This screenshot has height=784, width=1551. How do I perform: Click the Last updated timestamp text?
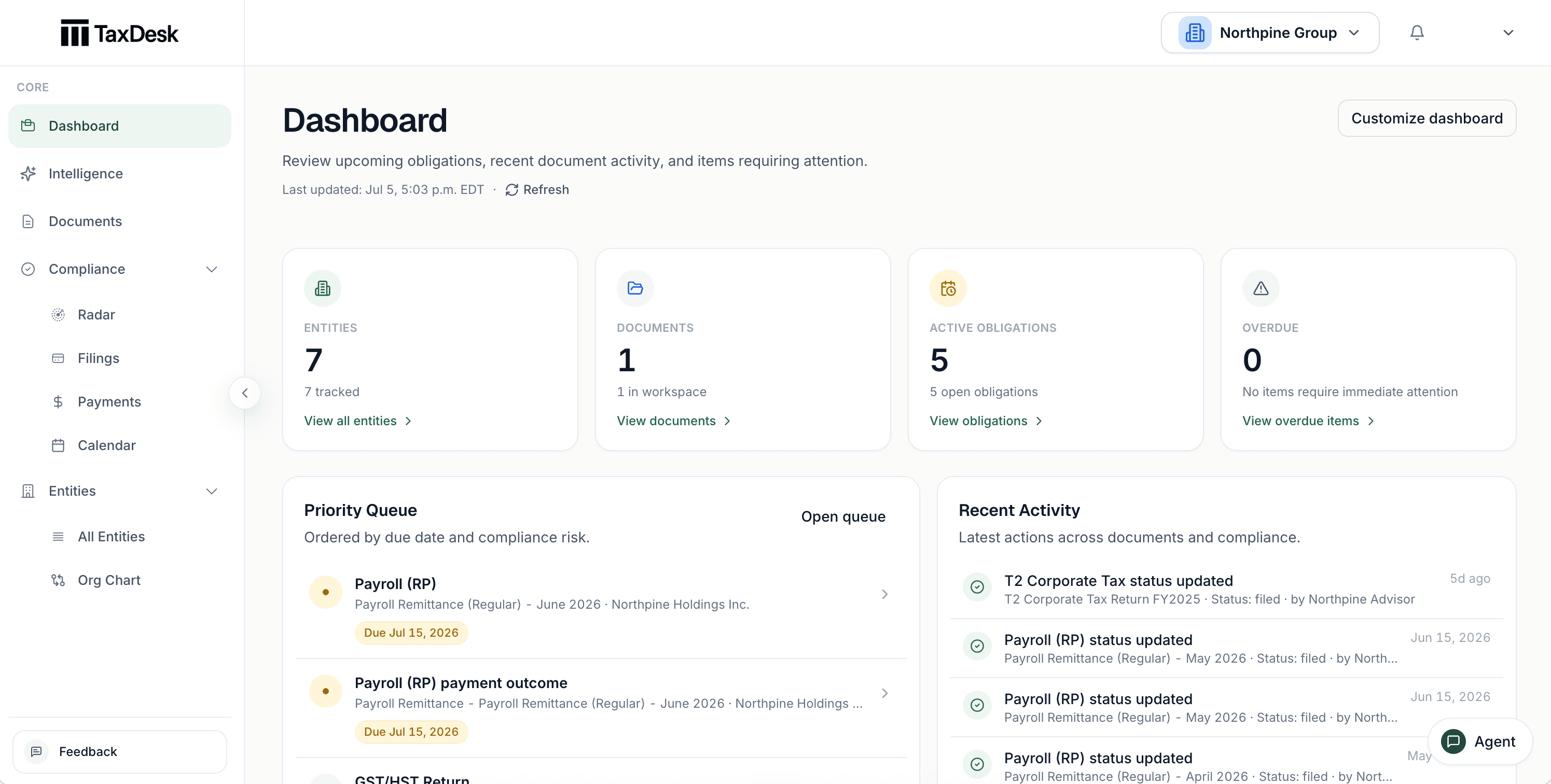point(383,190)
